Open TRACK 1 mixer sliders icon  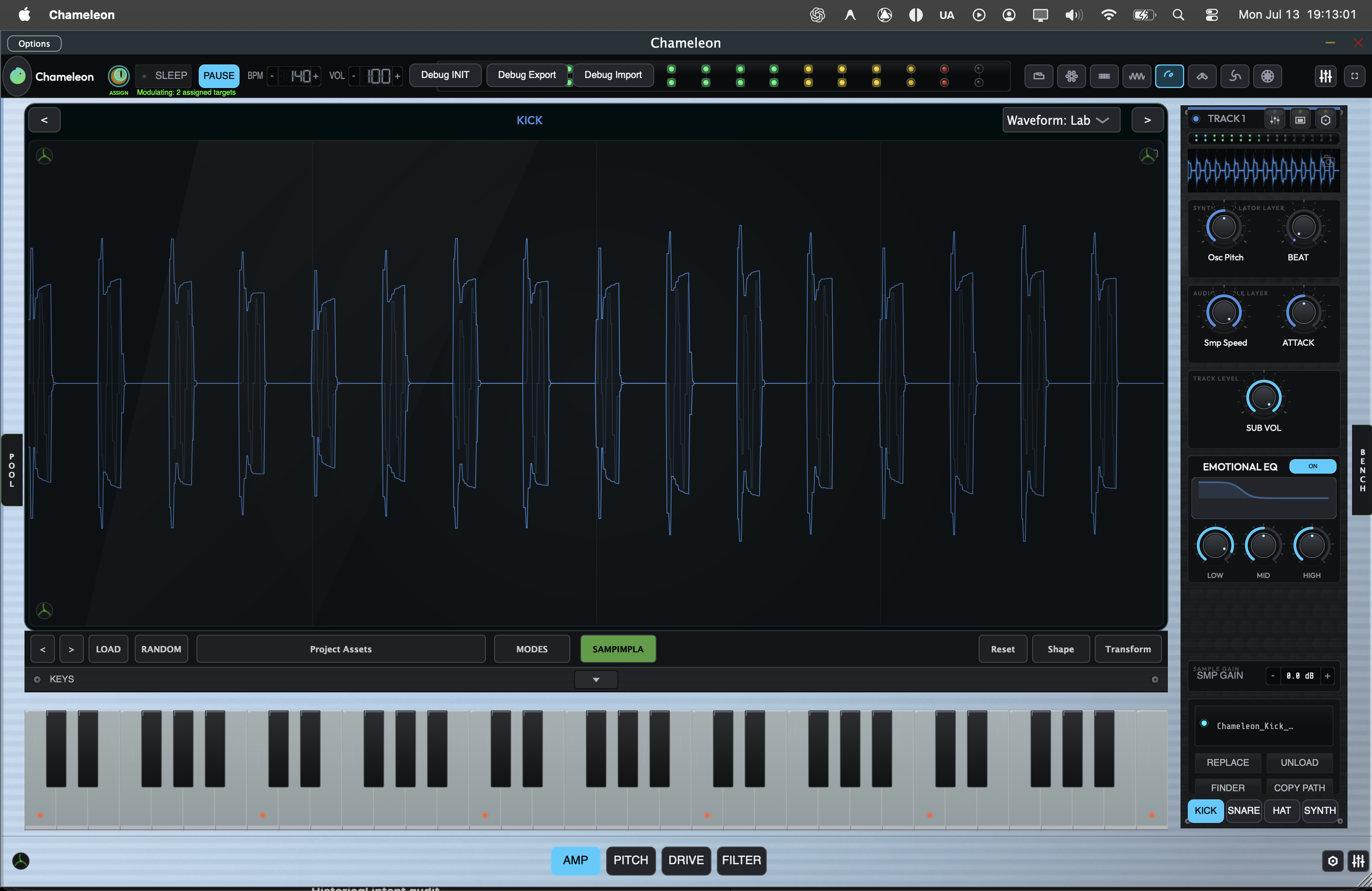pyautogui.click(x=1274, y=119)
